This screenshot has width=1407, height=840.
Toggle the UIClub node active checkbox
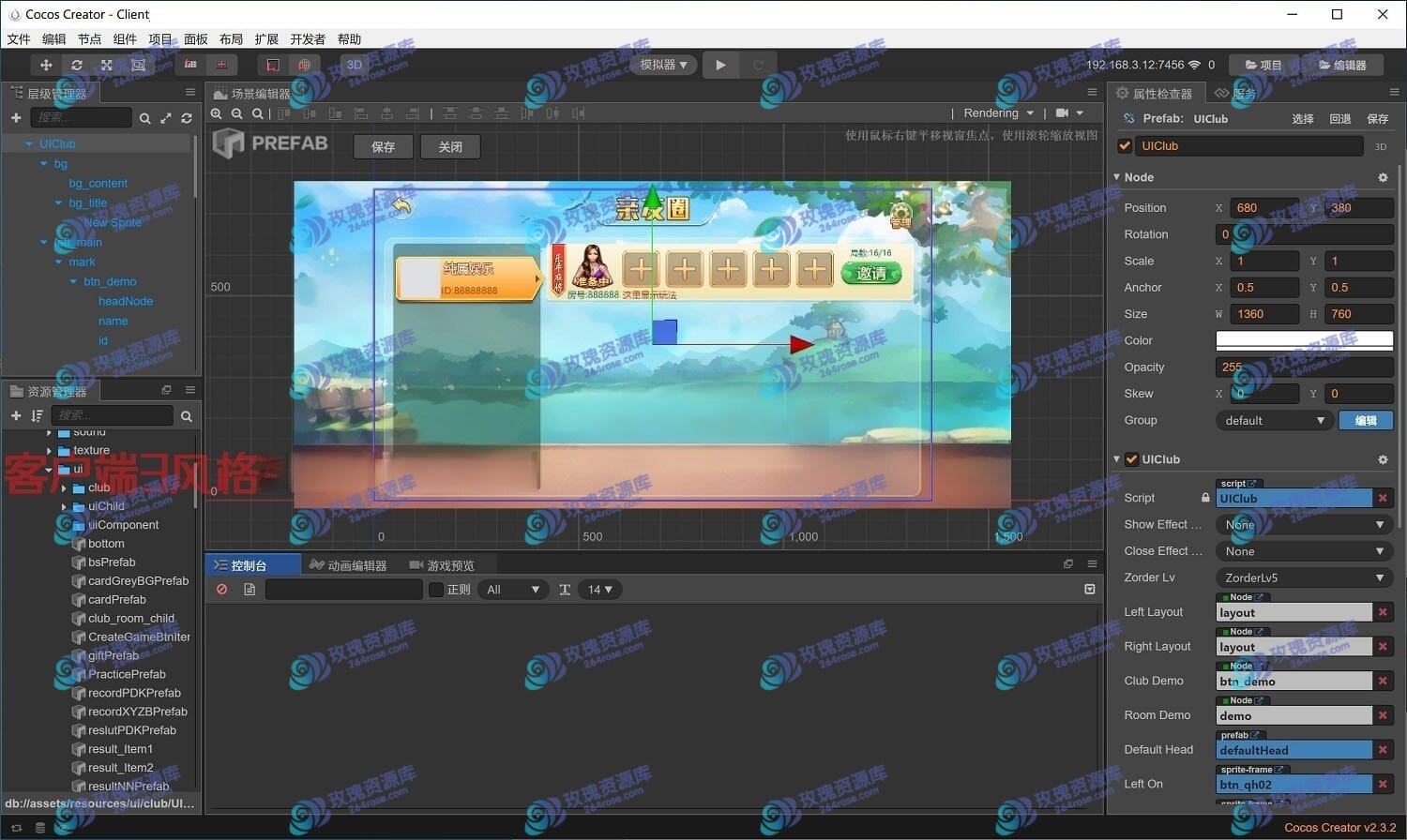[x=1125, y=146]
